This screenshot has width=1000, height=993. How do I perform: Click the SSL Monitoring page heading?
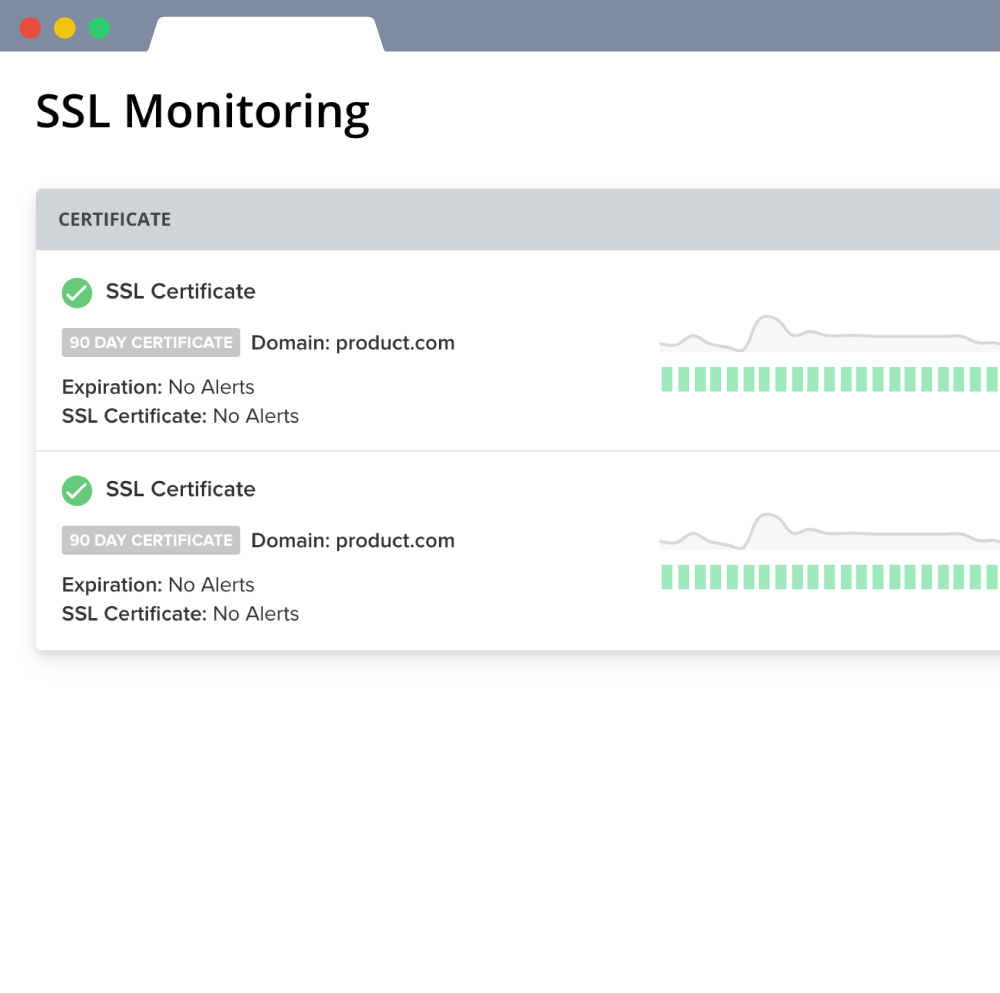click(202, 111)
